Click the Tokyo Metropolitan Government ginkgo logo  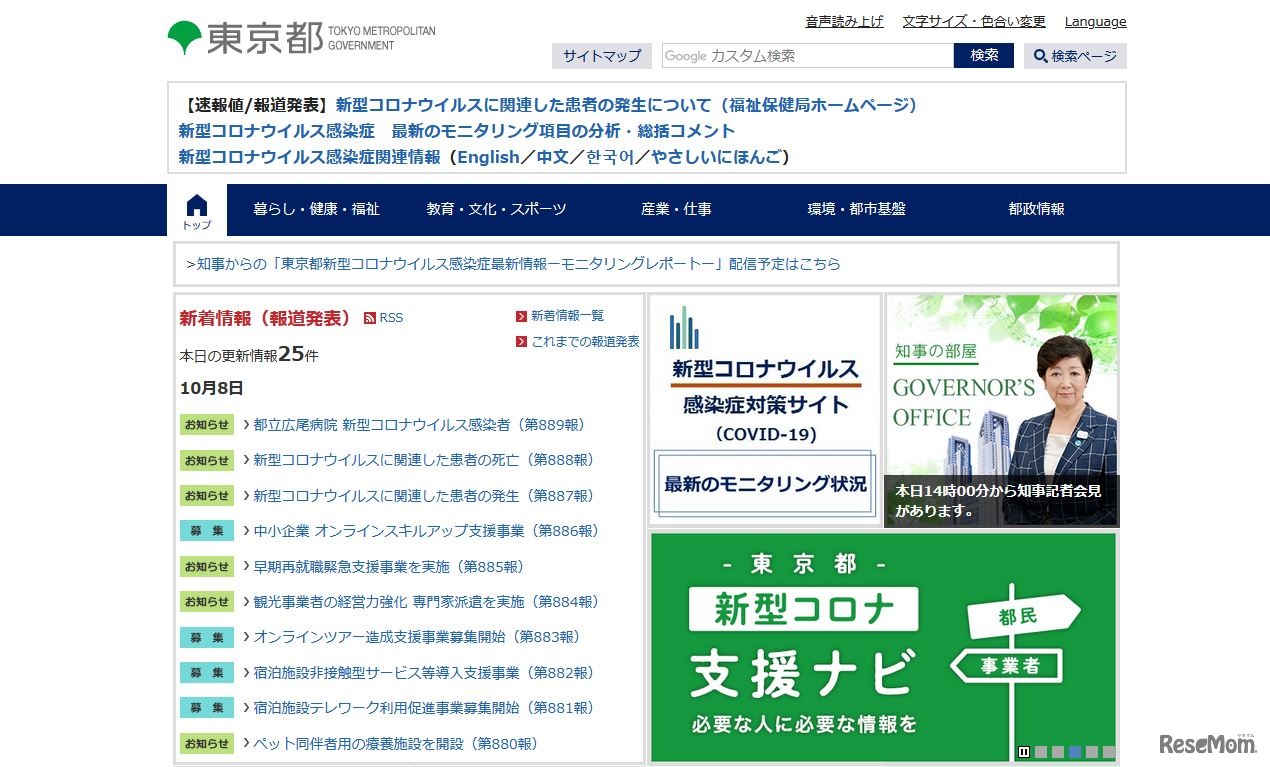coord(185,32)
